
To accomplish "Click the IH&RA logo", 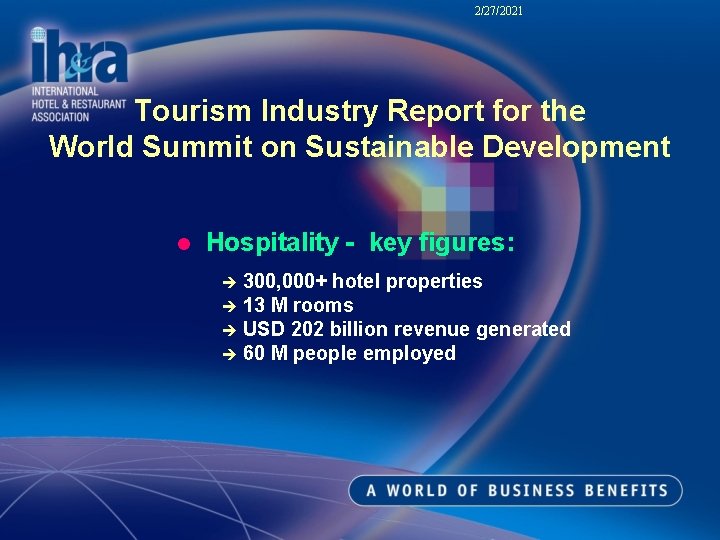I will click(79, 56).
